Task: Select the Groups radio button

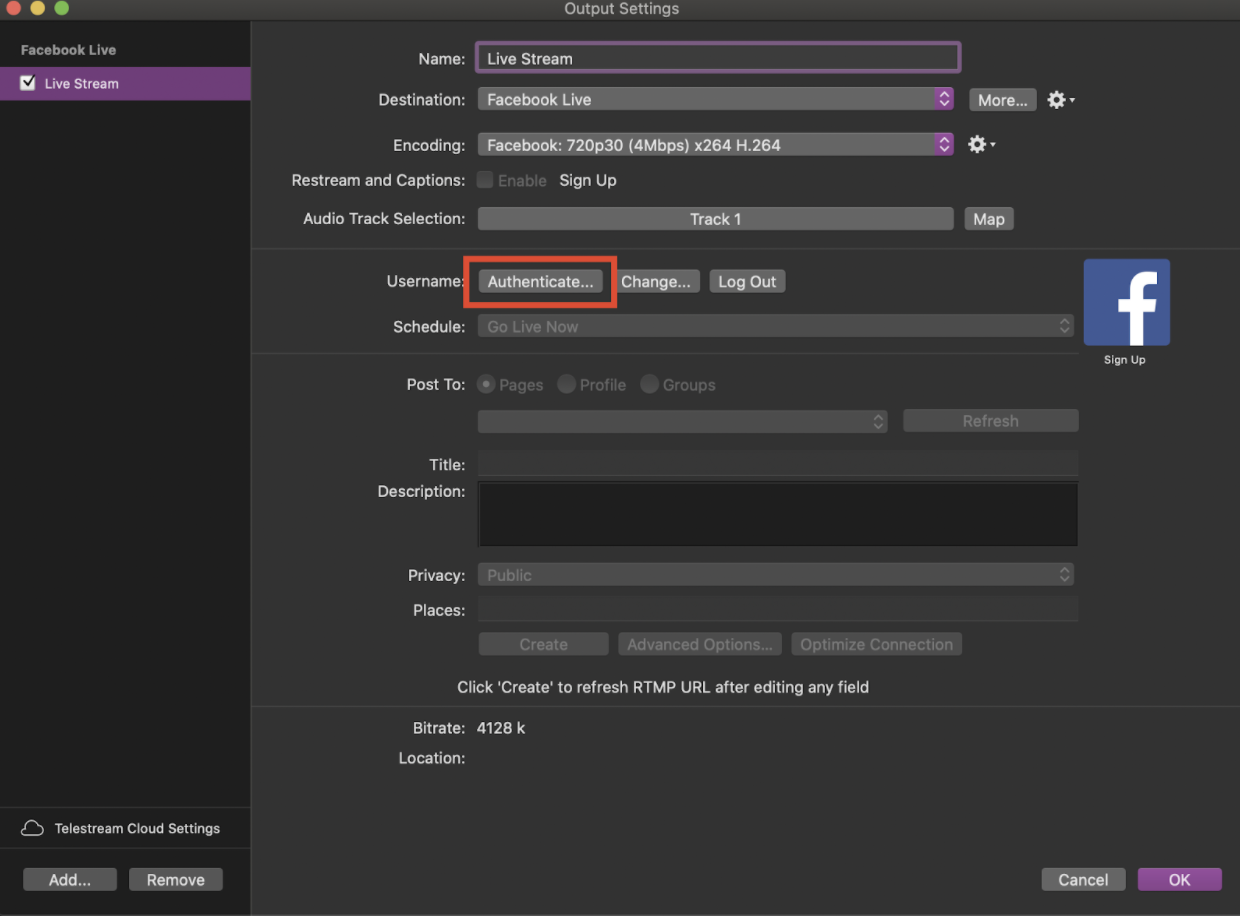Action: [x=650, y=385]
